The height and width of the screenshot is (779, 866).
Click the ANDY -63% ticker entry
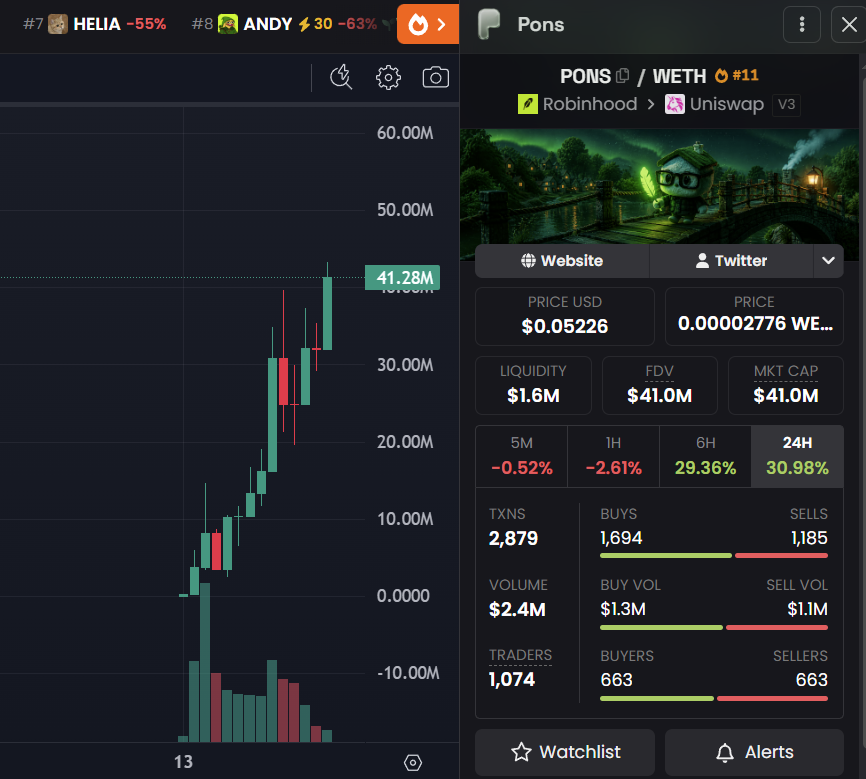(x=284, y=24)
